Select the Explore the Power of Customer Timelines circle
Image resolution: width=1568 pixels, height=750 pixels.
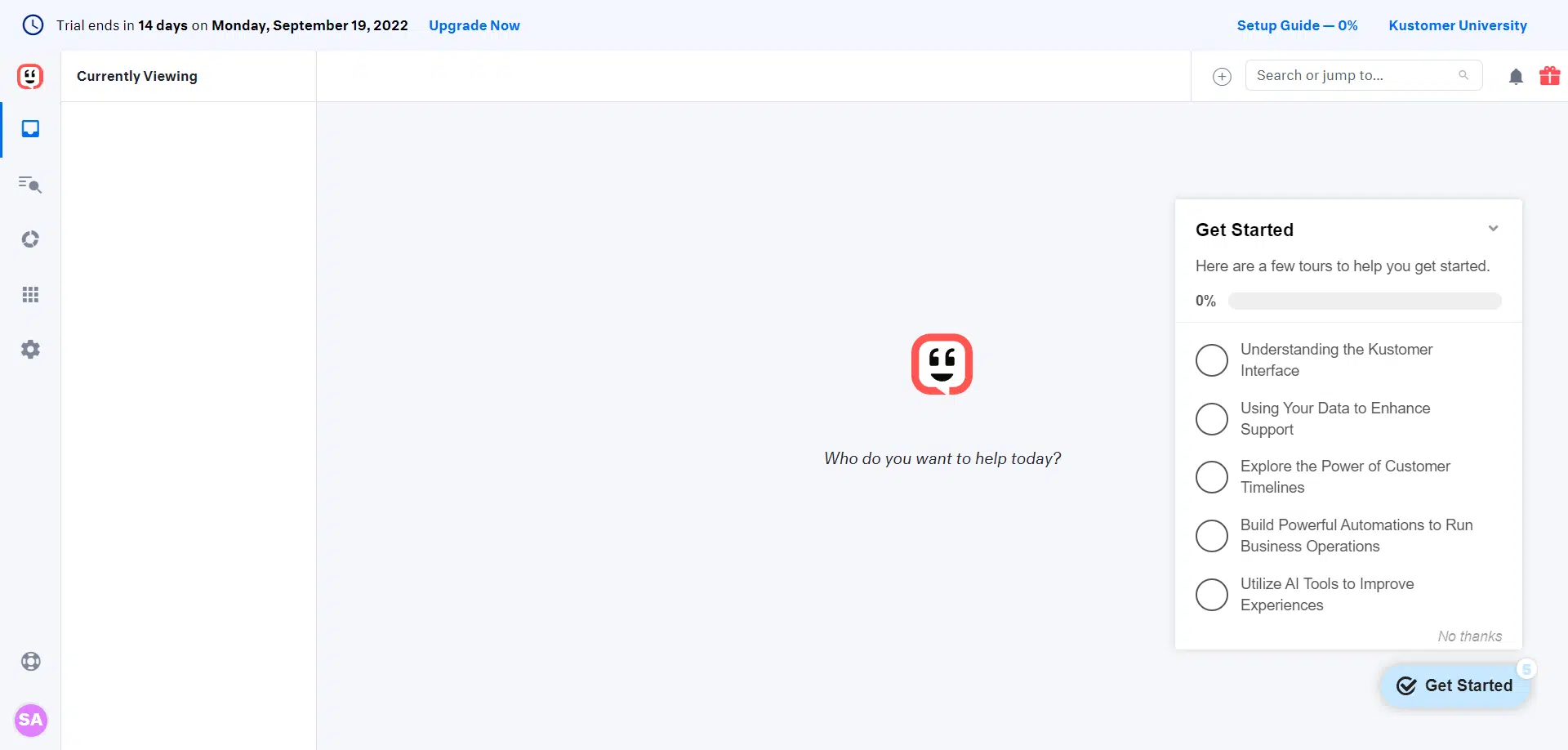[x=1212, y=477]
